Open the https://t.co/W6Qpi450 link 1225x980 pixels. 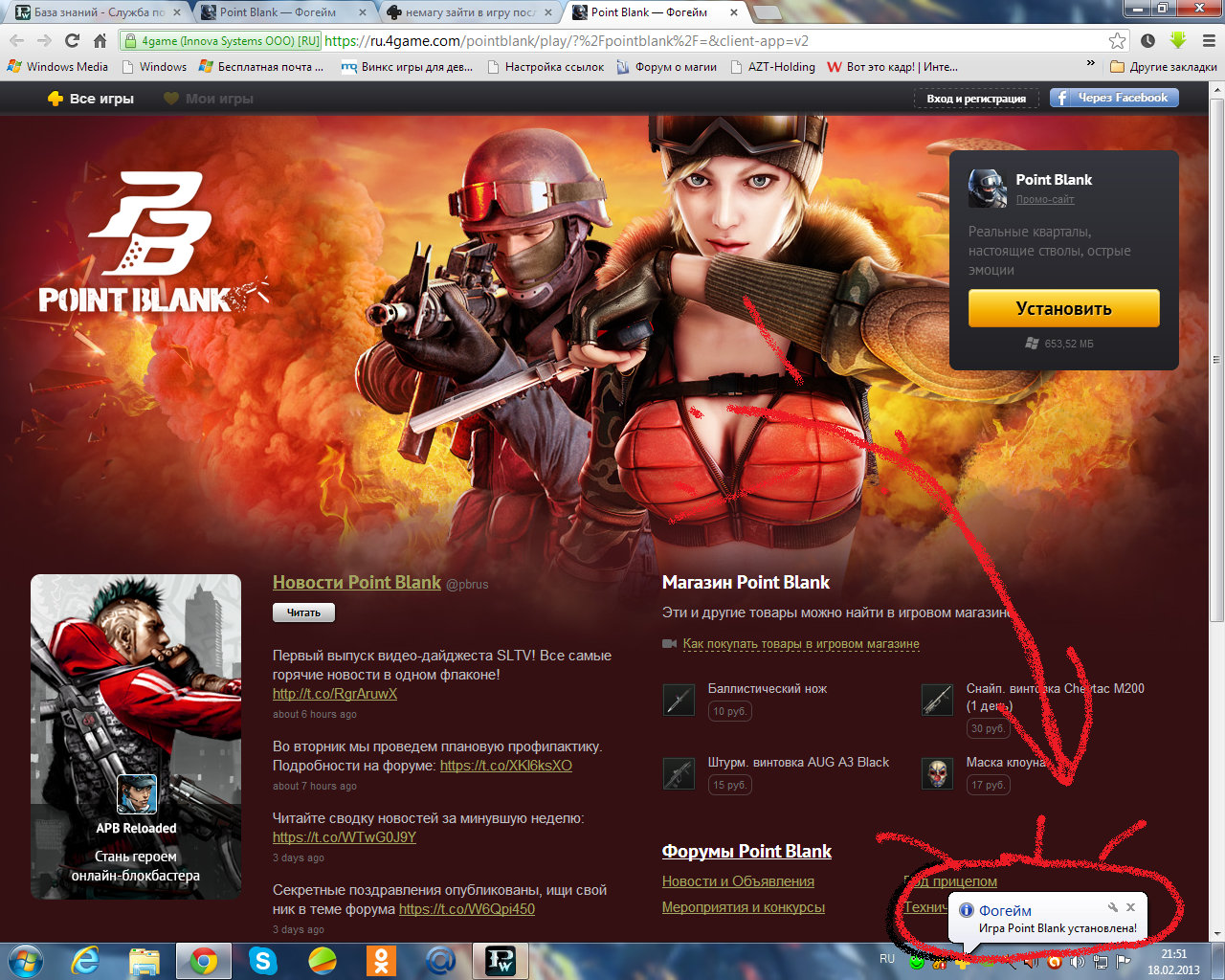(x=467, y=909)
